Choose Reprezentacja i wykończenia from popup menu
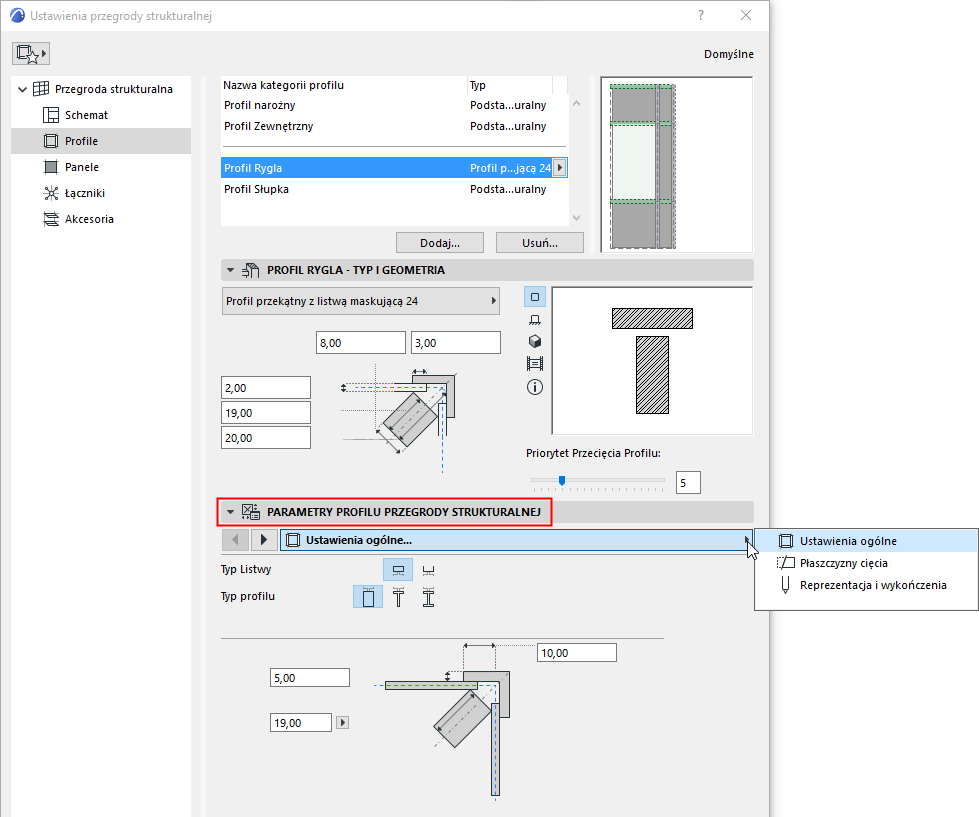The width and height of the screenshot is (979, 817). pos(866,585)
